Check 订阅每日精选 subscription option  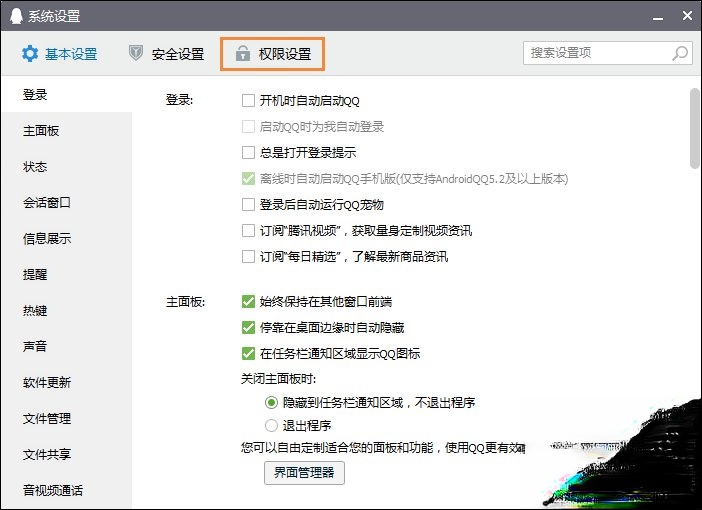[248, 257]
